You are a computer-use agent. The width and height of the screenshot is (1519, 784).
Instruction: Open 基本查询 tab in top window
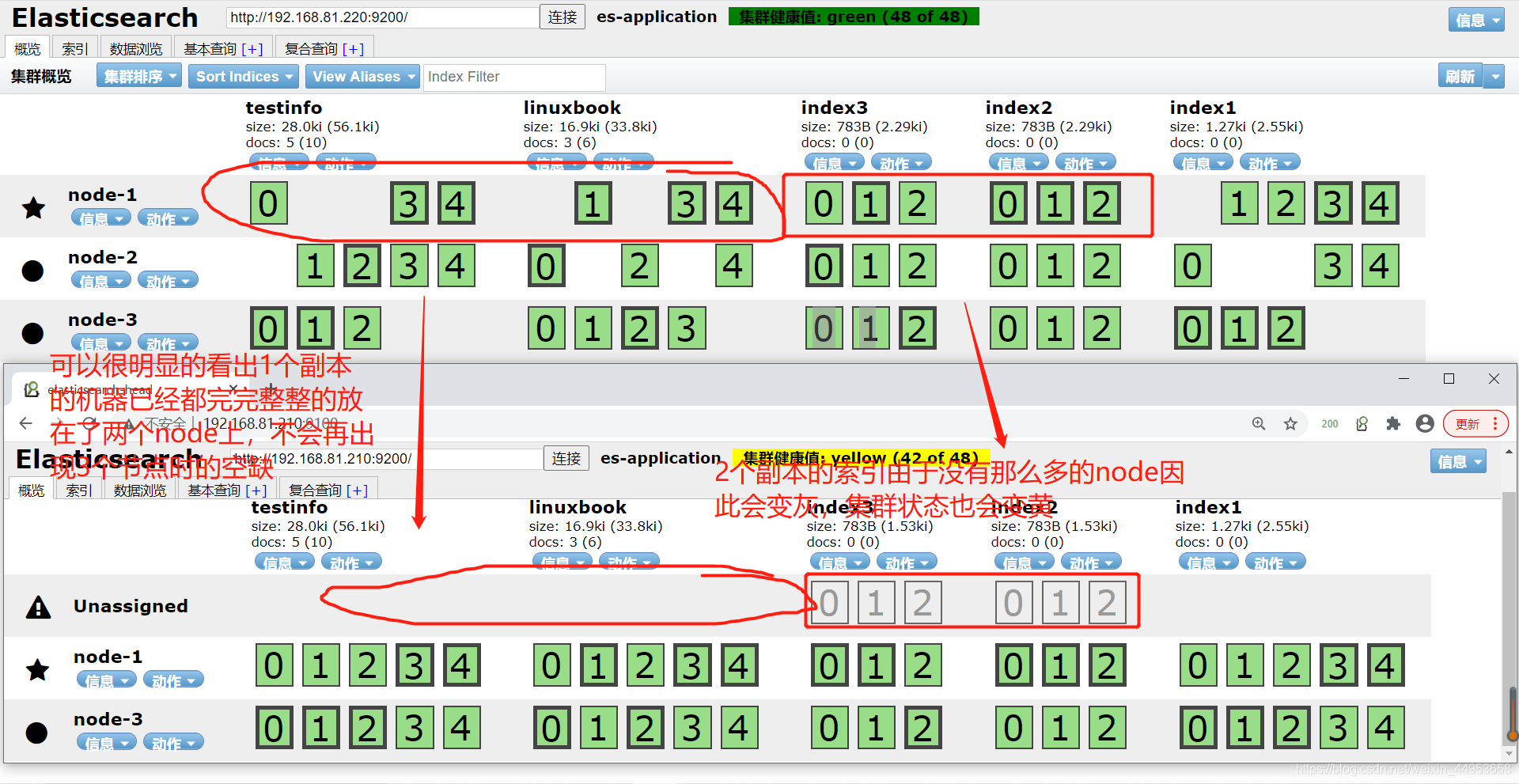pos(223,49)
